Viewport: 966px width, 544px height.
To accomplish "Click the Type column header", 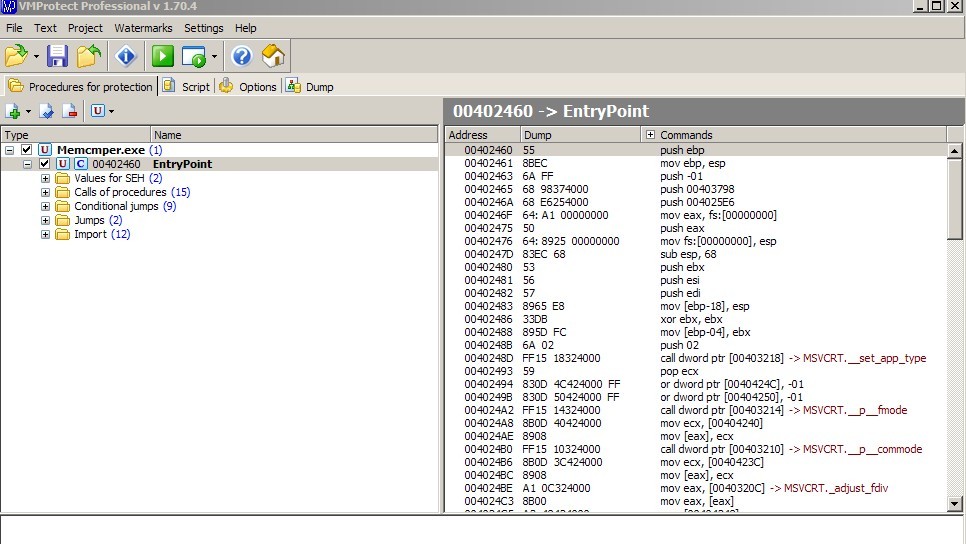I will pyautogui.click(x=75, y=135).
